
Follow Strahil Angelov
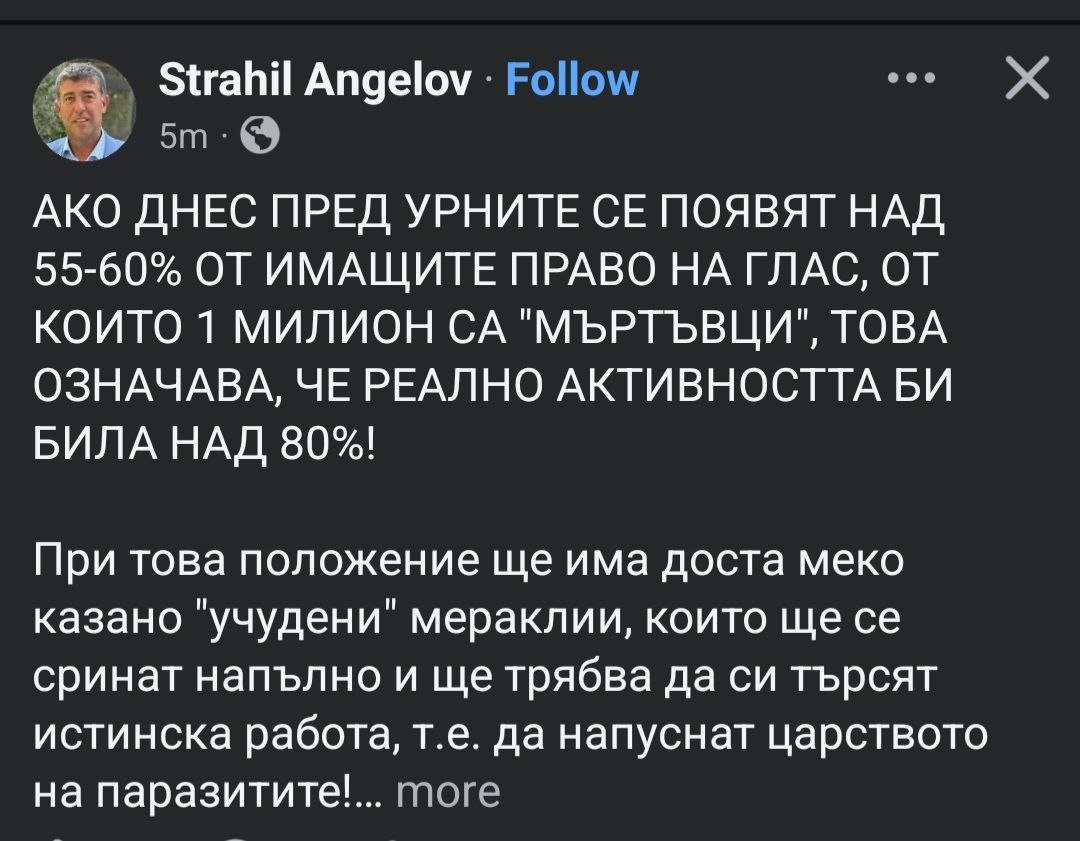pyautogui.click(x=572, y=80)
